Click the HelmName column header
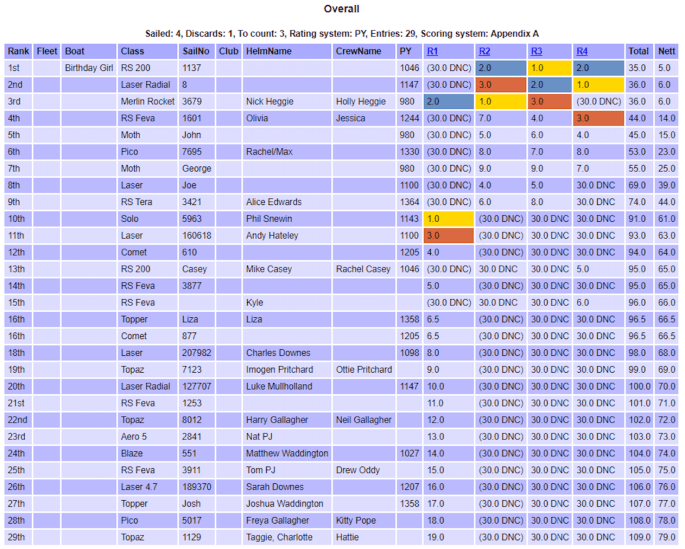Viewport: 685px width, 549px height. pos(268,51)
